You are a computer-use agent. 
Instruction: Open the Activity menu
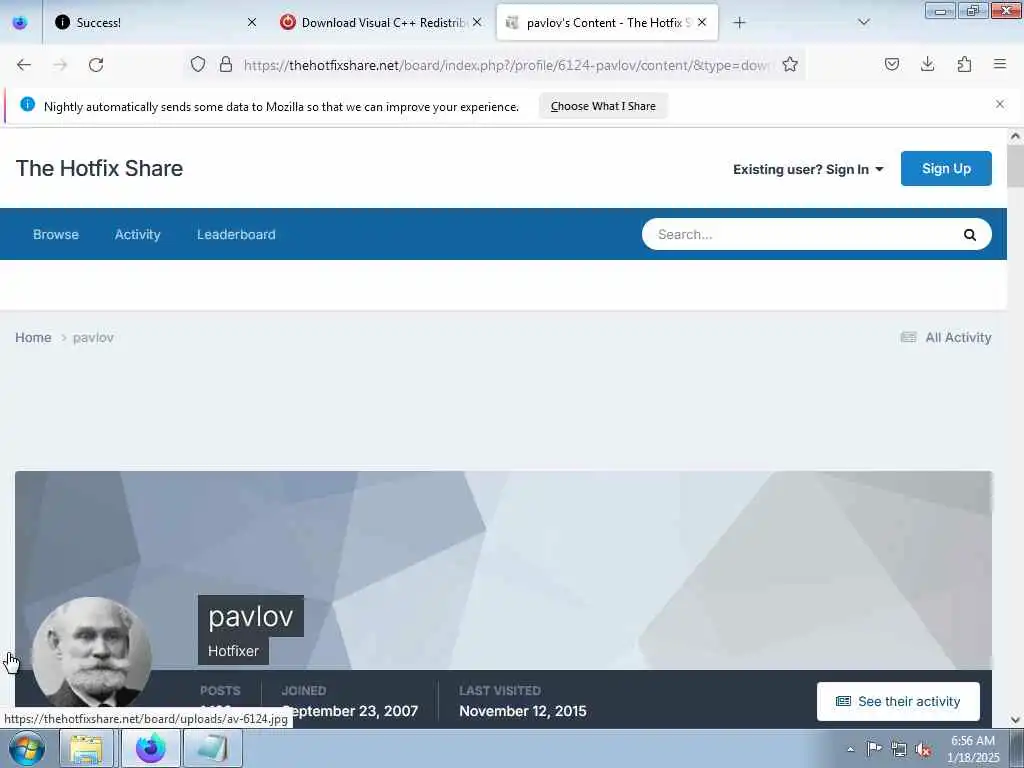point(137,234)
